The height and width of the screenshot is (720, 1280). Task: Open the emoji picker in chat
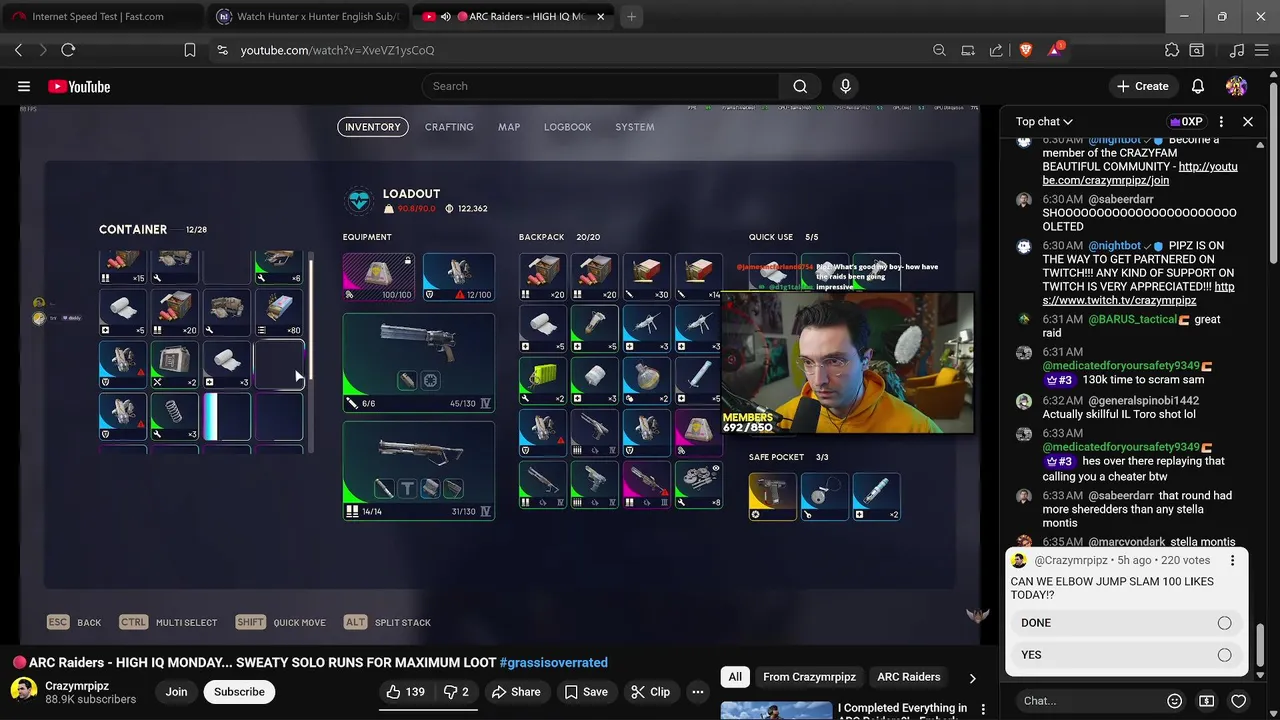1175,701
